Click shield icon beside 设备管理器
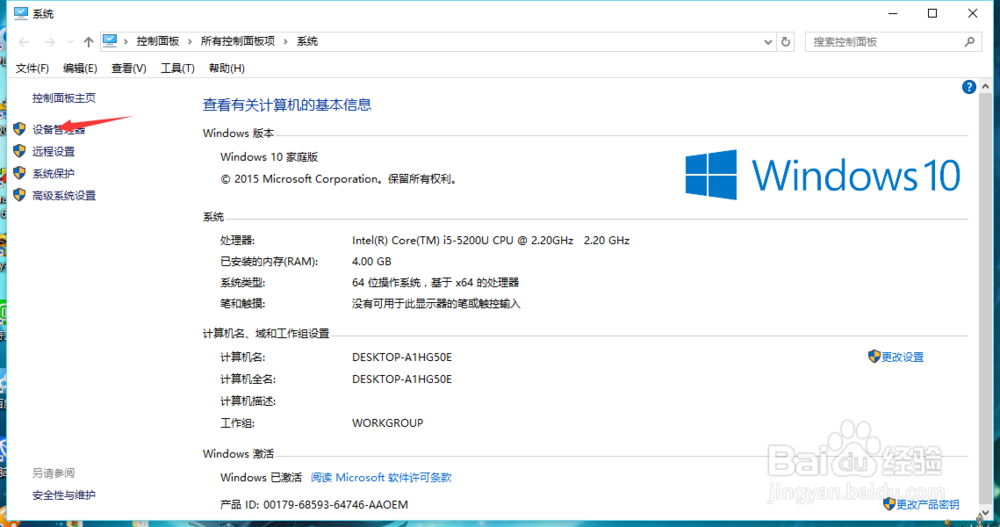The width and height of the screenshot is (1000, 527). click(x=20, y=129)
